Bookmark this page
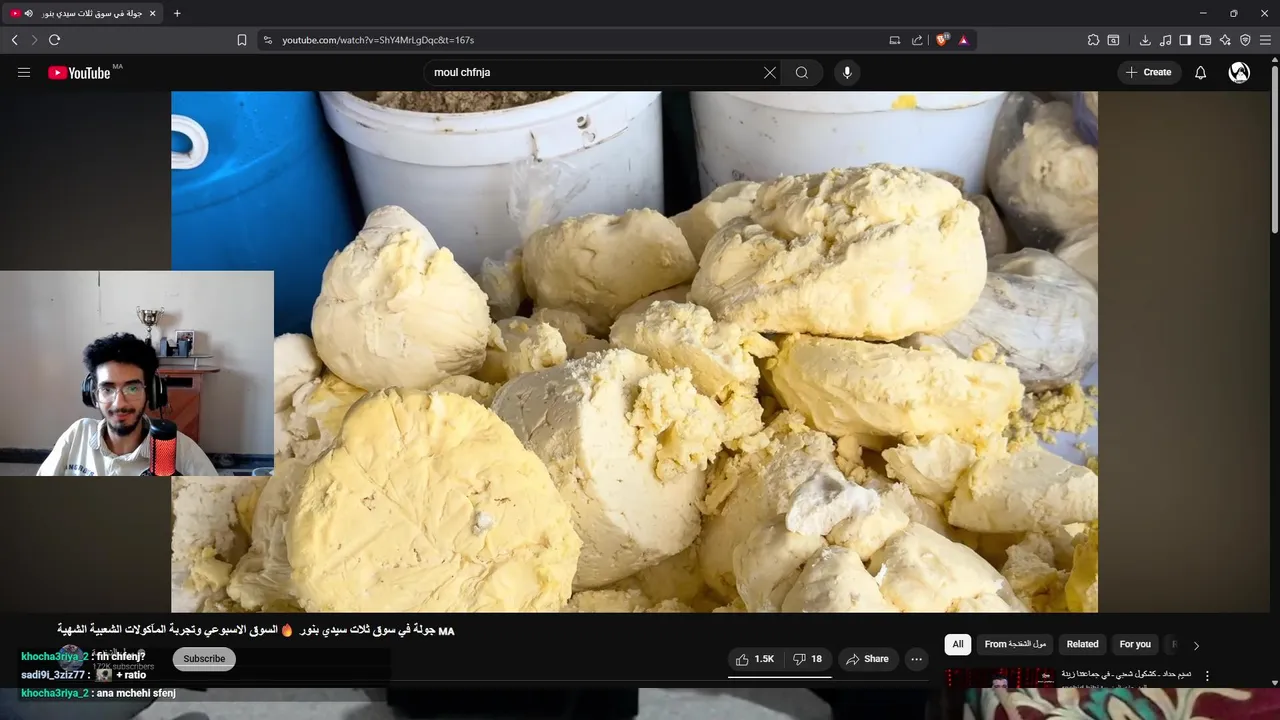Screen dimensions: 1280x720 [242, 40]
